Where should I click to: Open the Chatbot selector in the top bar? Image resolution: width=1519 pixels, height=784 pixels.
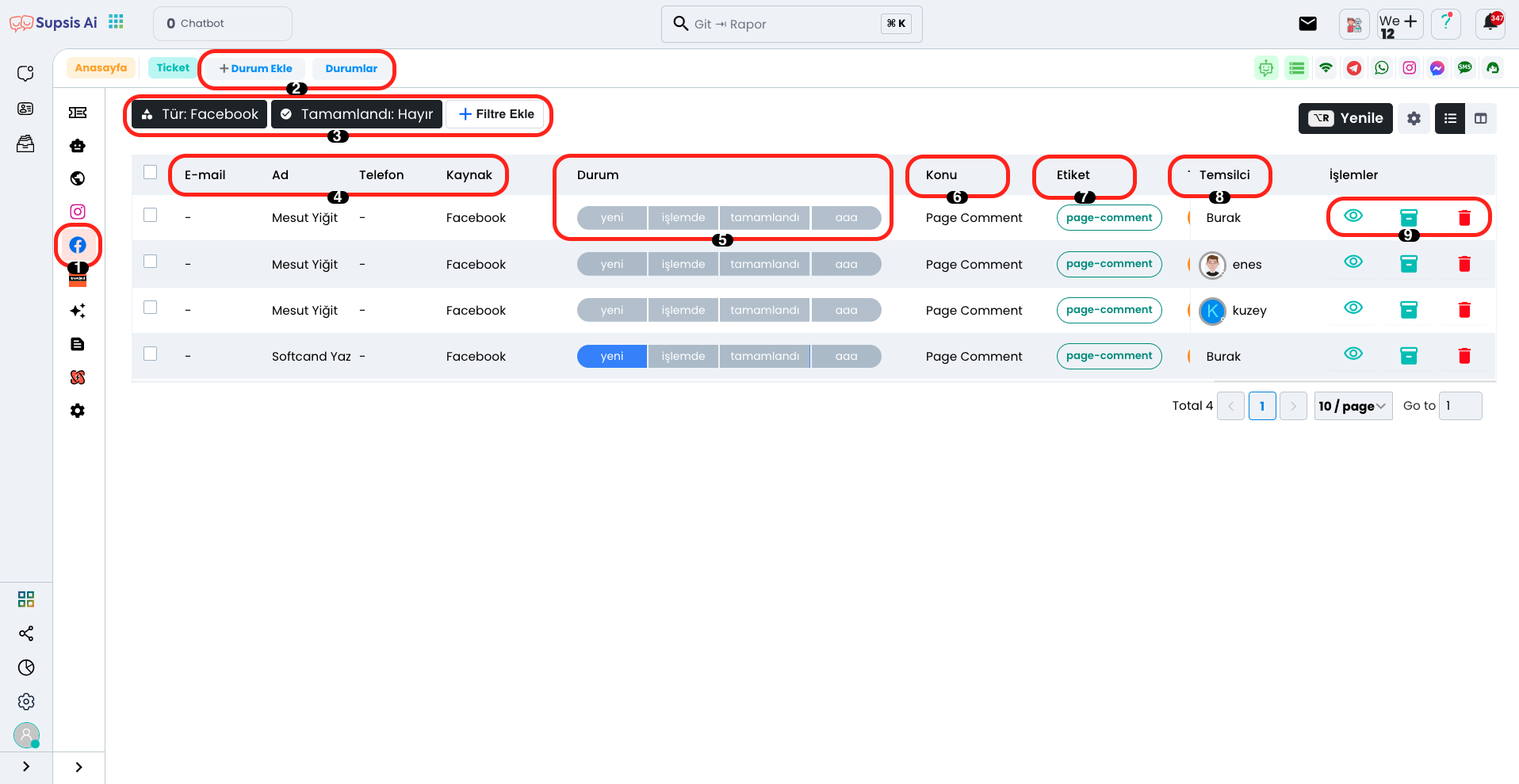coord(223,24)
